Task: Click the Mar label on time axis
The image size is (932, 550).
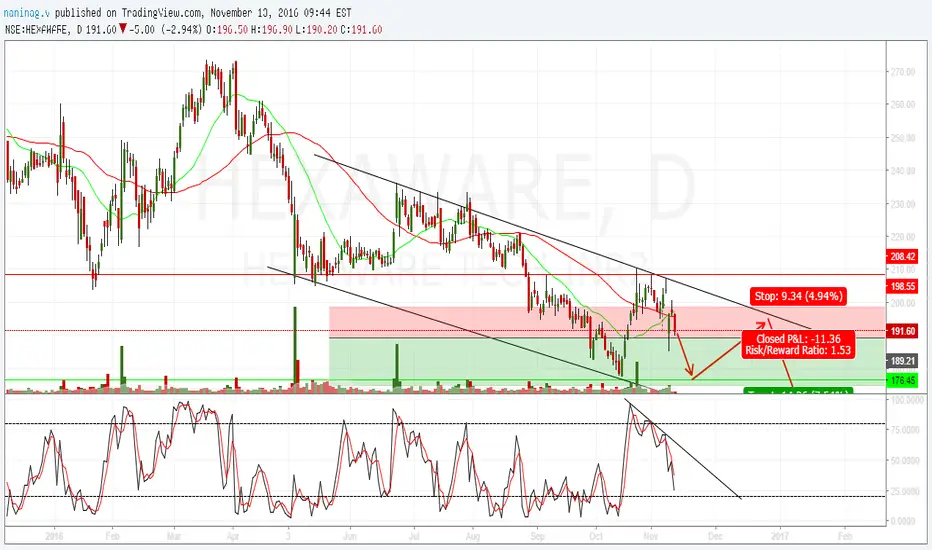Action: [x=174, y=536]
